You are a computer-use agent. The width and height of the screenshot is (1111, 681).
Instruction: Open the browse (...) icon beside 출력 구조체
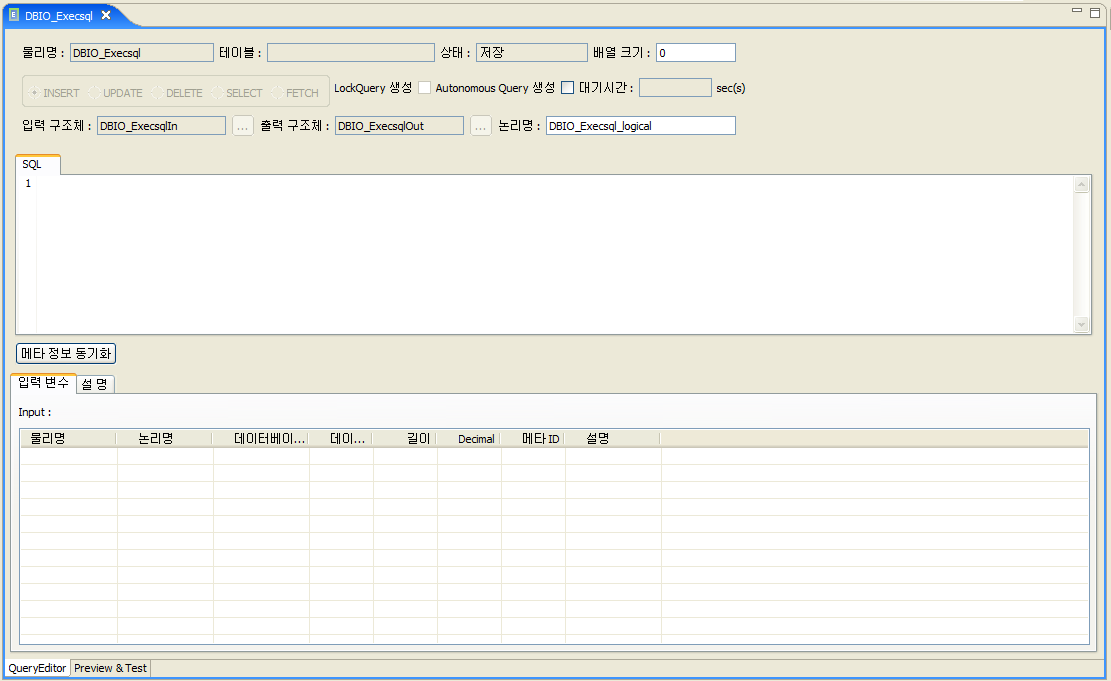[480, 125]
